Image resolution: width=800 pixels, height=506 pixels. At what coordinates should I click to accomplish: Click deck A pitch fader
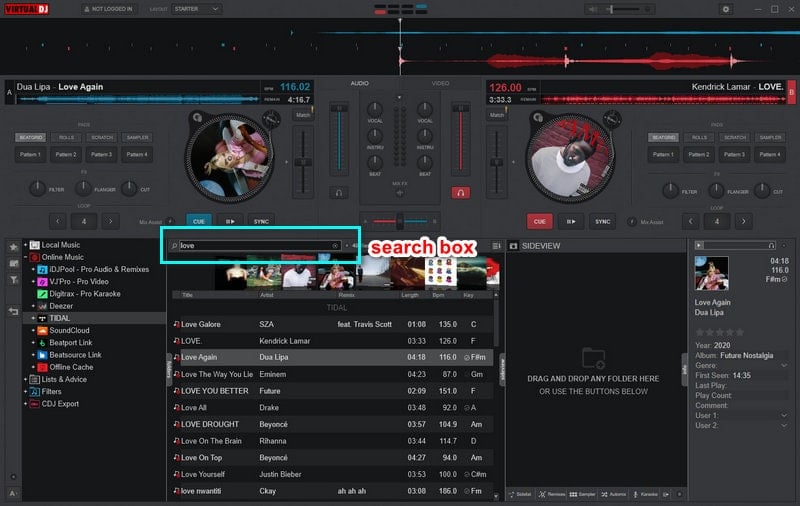(303, 162)
